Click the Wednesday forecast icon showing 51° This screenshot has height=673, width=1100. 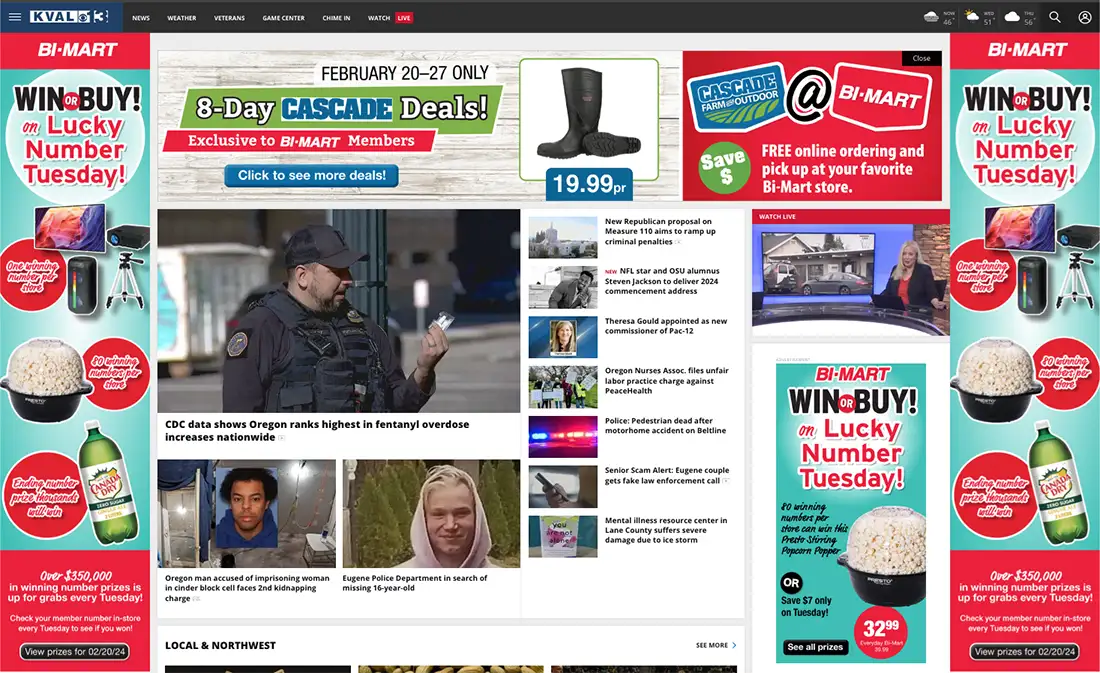click(972, 16)
